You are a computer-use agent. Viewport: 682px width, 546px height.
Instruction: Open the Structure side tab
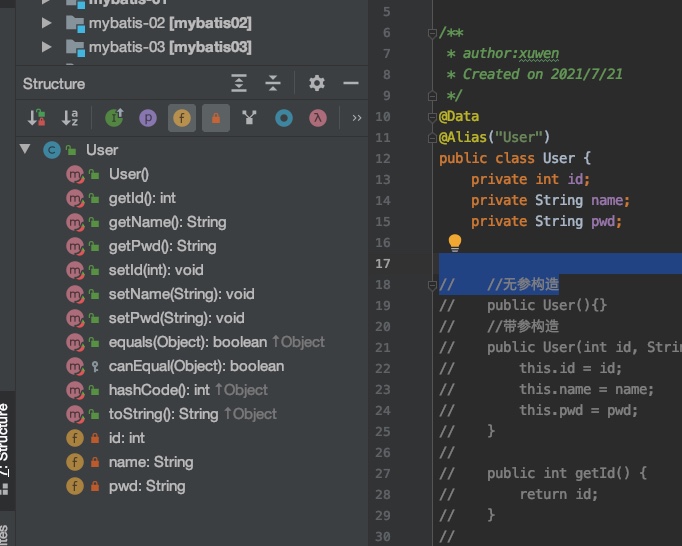[5, 440]
